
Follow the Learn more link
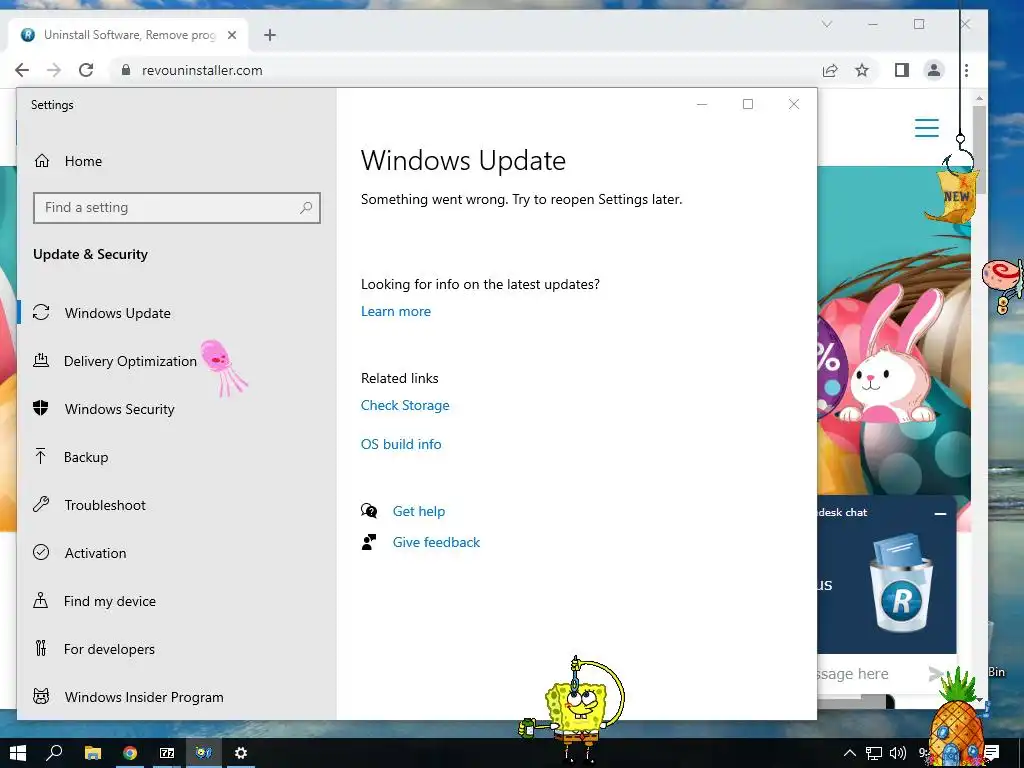click(396, 312)
